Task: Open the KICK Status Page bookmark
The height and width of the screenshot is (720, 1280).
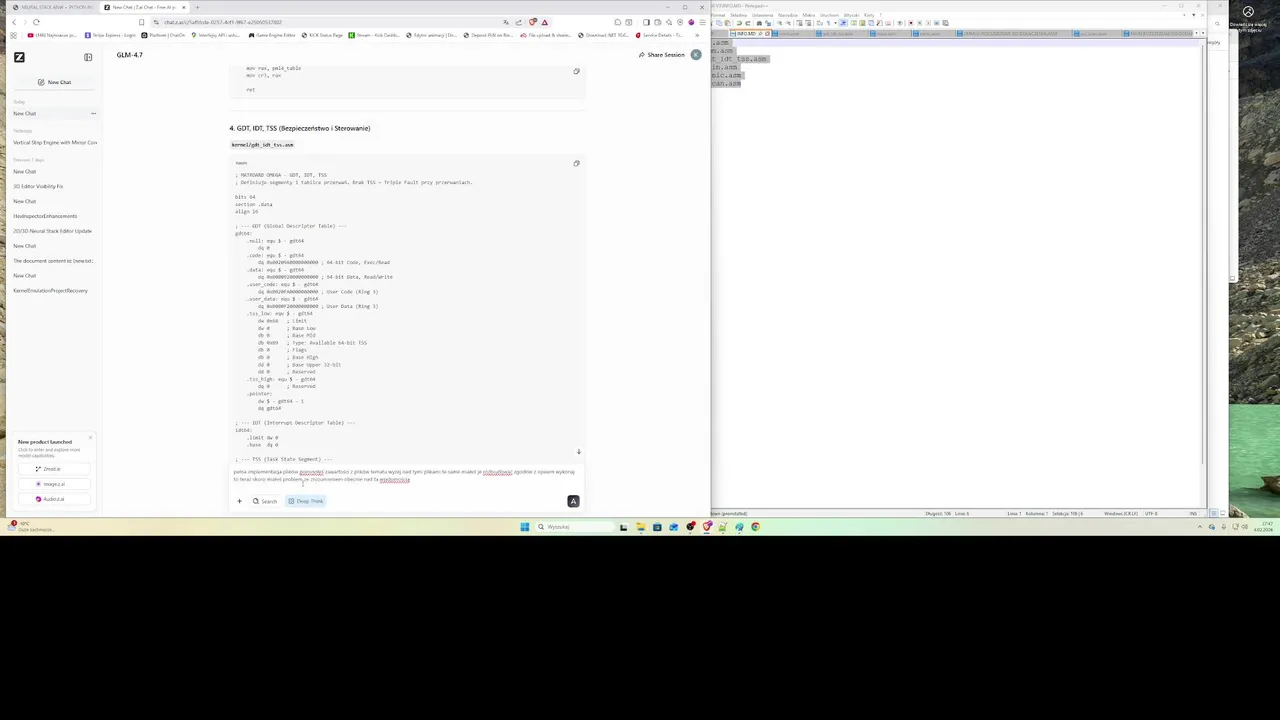Action: tap(321, 35)
